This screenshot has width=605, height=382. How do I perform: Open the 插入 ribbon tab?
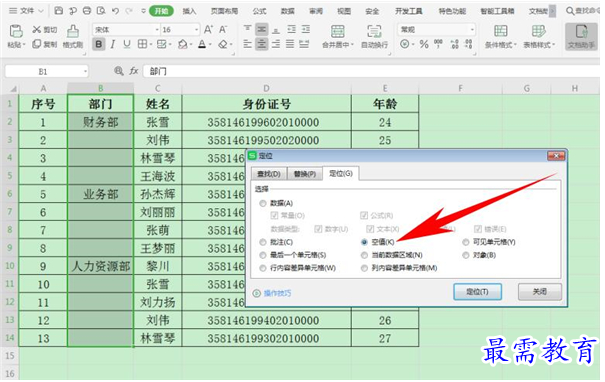pos(189,11)
